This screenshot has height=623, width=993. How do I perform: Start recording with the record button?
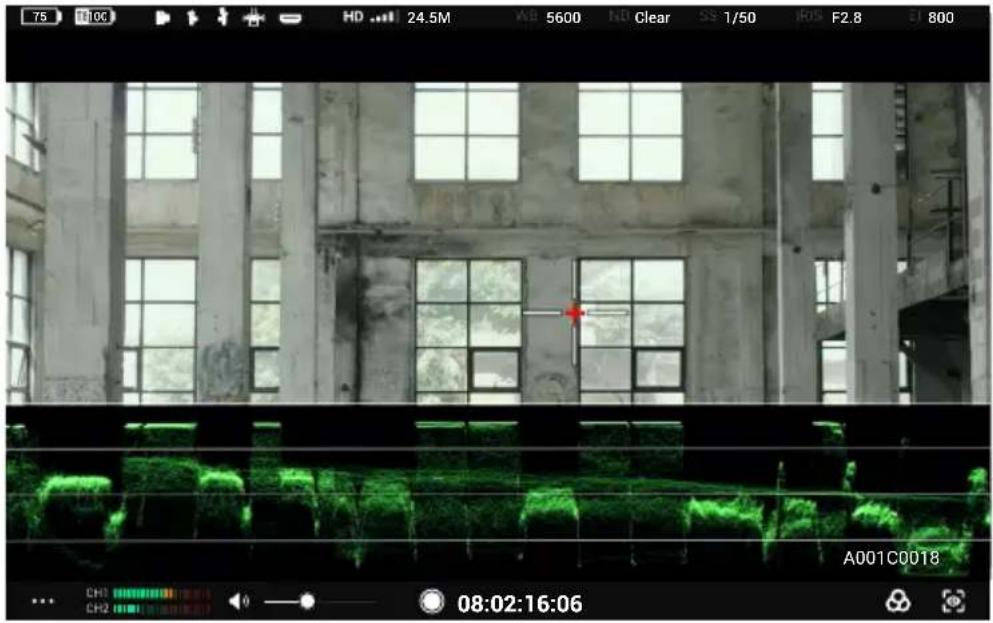(432, 601)
